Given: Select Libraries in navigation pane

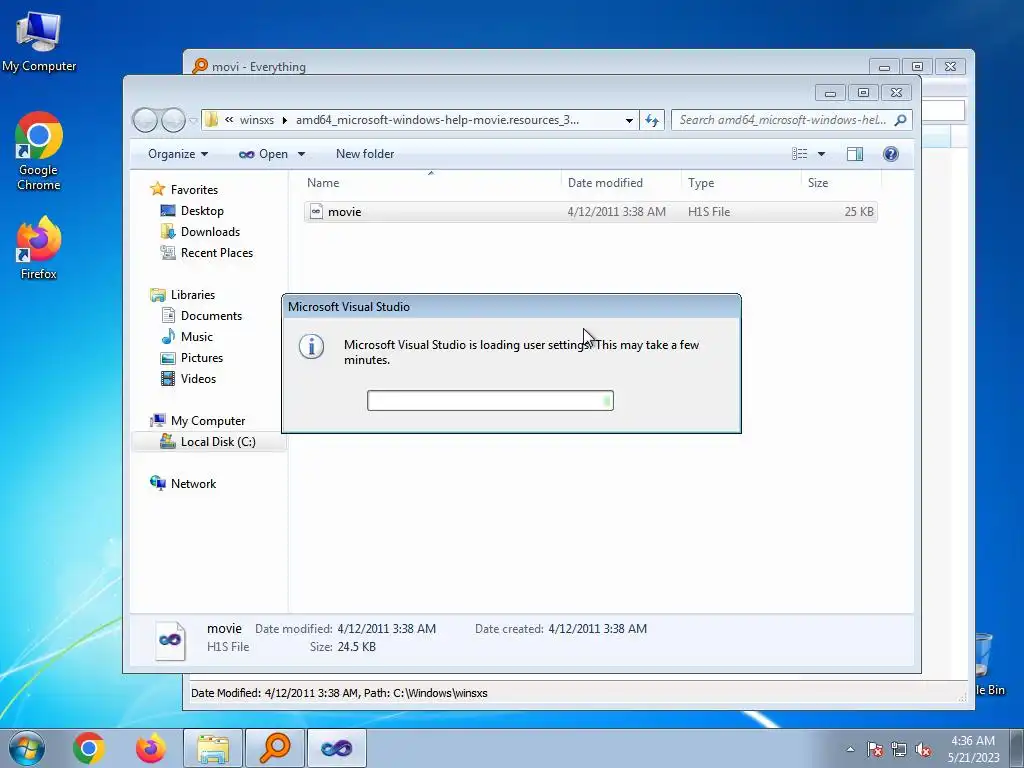Looking at the screenshot, I should (x=193, y=295).
